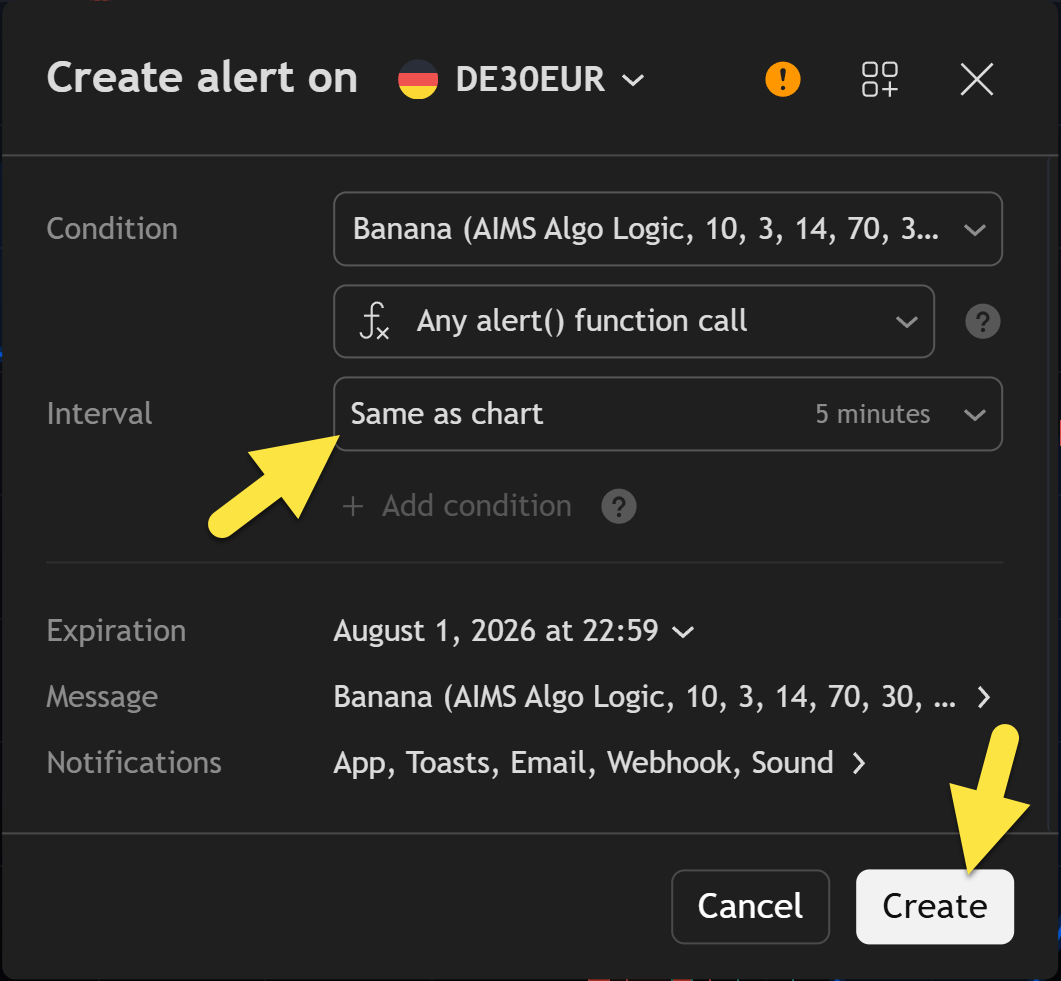Click the alert presets grid icon
Image resolution: width=1061 pixels, height=981 pixels.
[880, 79]
